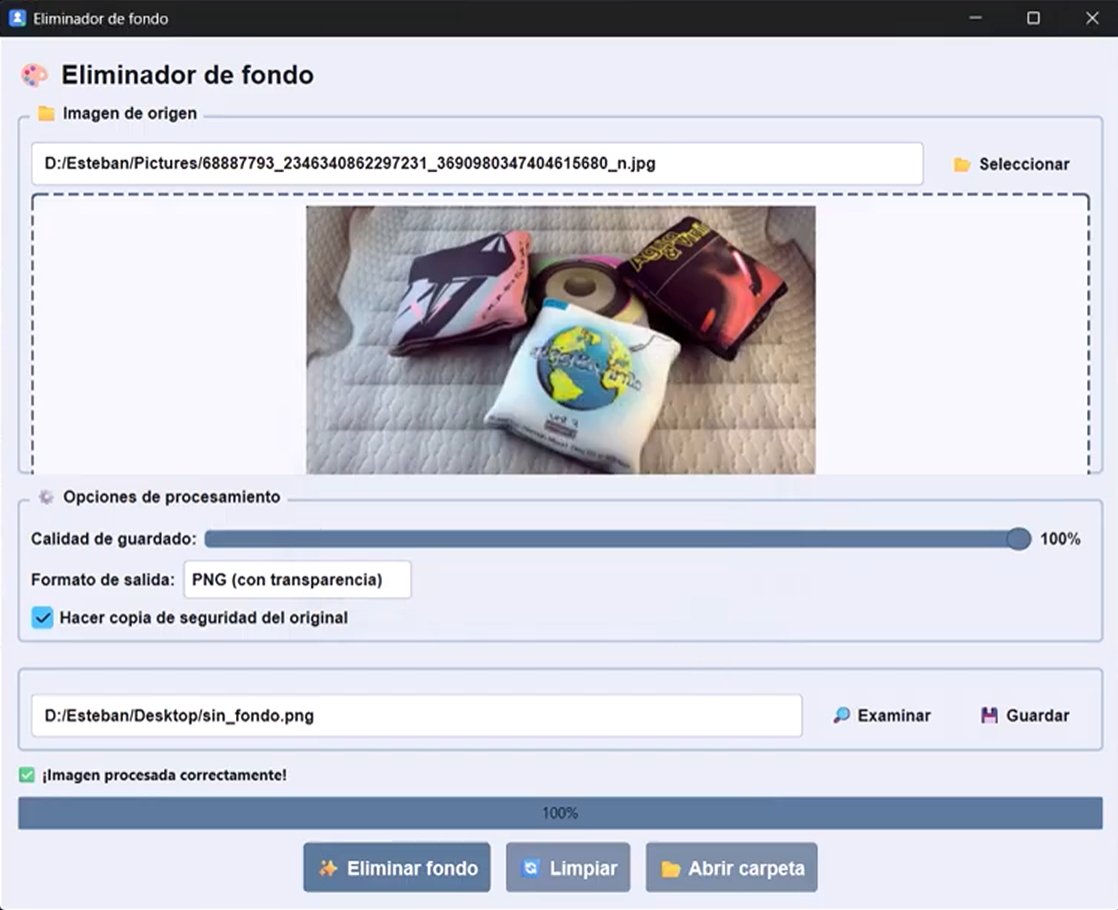
Task: Click the app icon in the title bar
Action: pos(17,18)
